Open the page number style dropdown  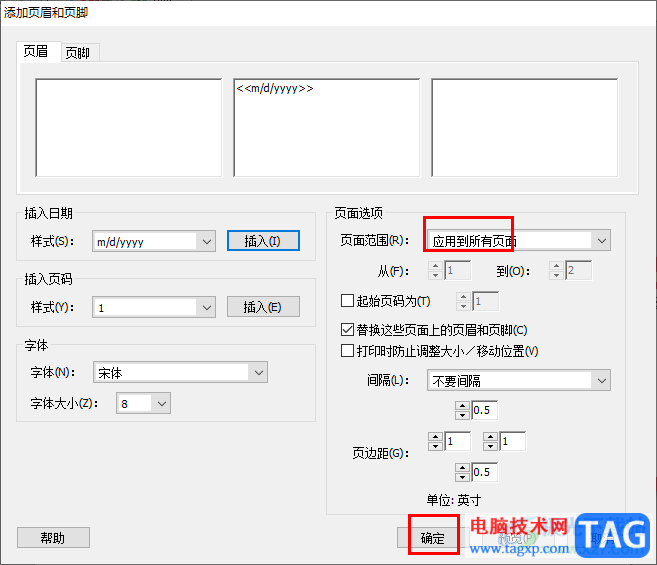click(x=207, y=307)
